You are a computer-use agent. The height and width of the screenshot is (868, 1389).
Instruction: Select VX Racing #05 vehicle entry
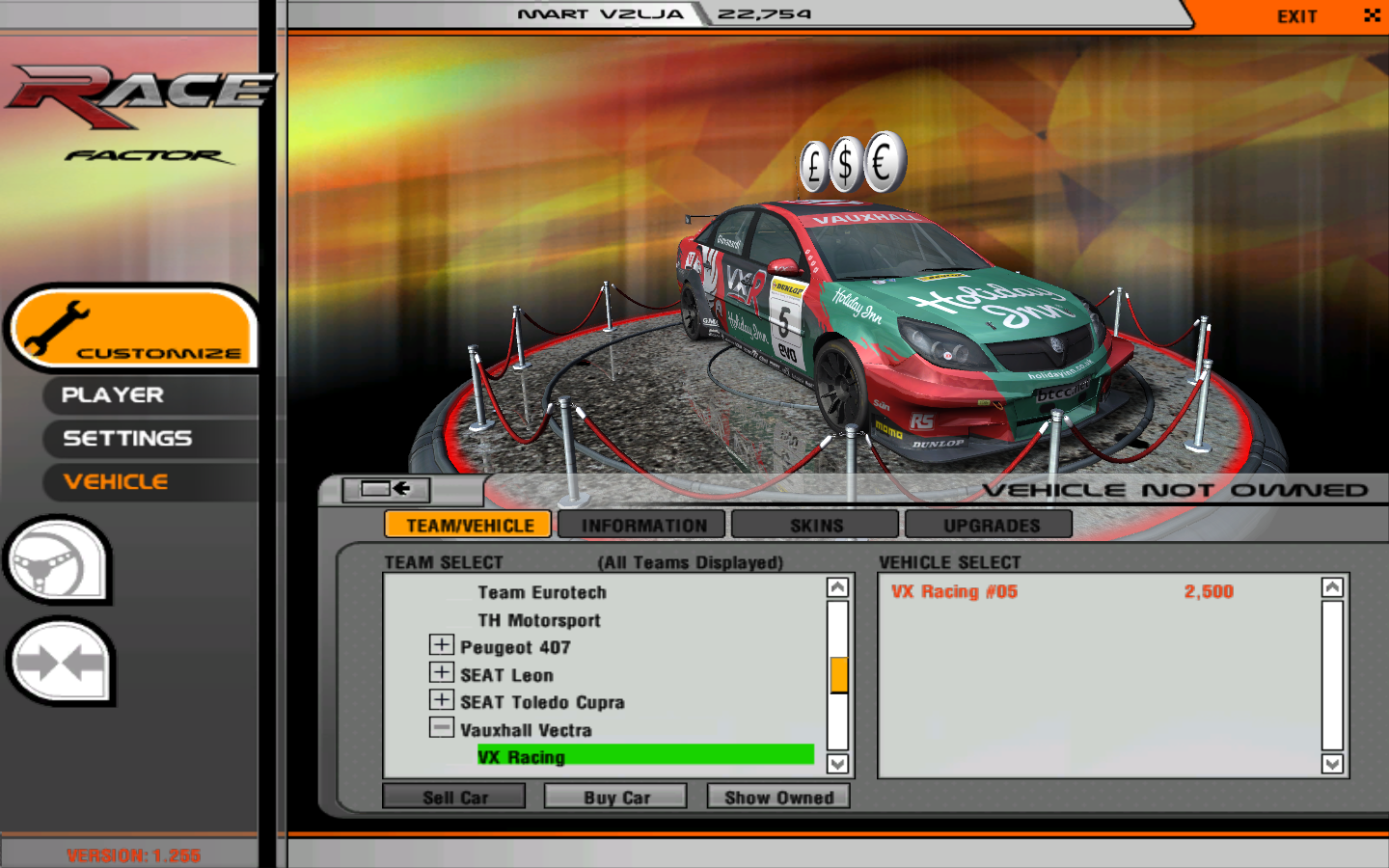954,591
